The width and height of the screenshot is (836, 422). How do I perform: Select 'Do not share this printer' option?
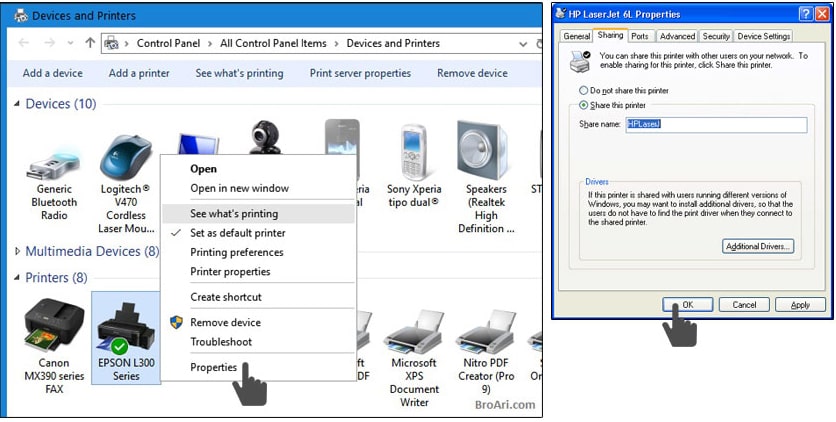click(x=584, y=90)
